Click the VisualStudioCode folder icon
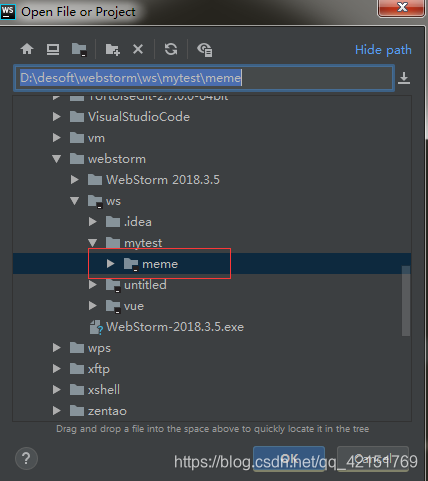Screen dimensions: 428x481 tap(77, 117)
